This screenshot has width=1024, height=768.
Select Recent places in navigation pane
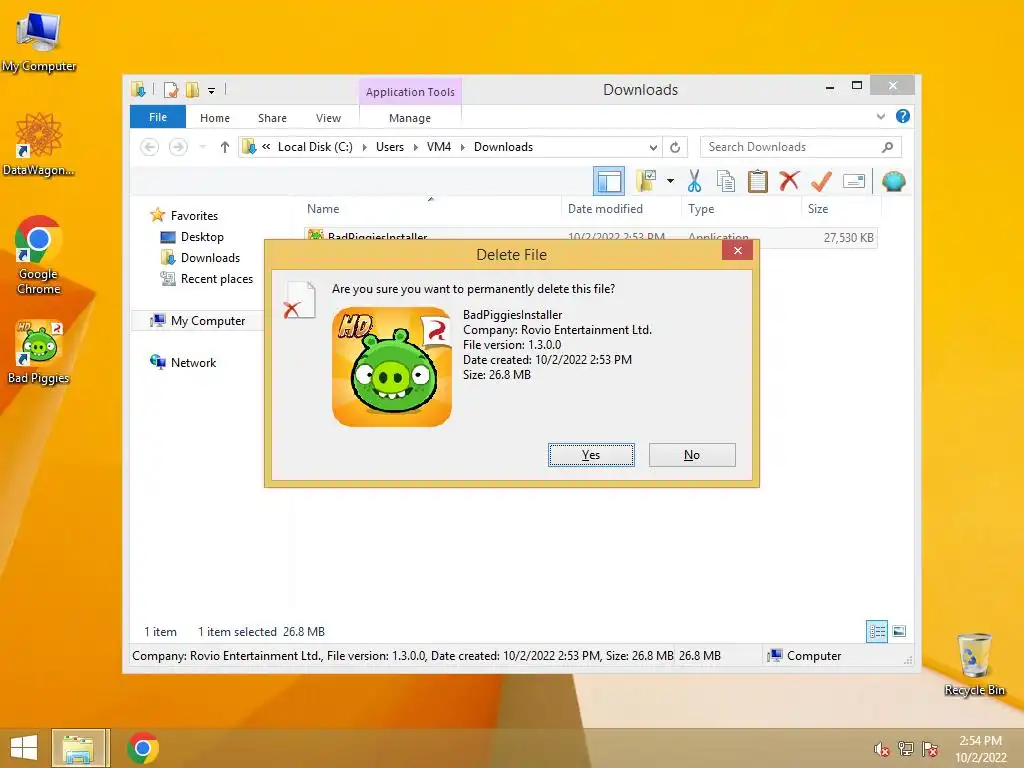click(x=216, y=279)
